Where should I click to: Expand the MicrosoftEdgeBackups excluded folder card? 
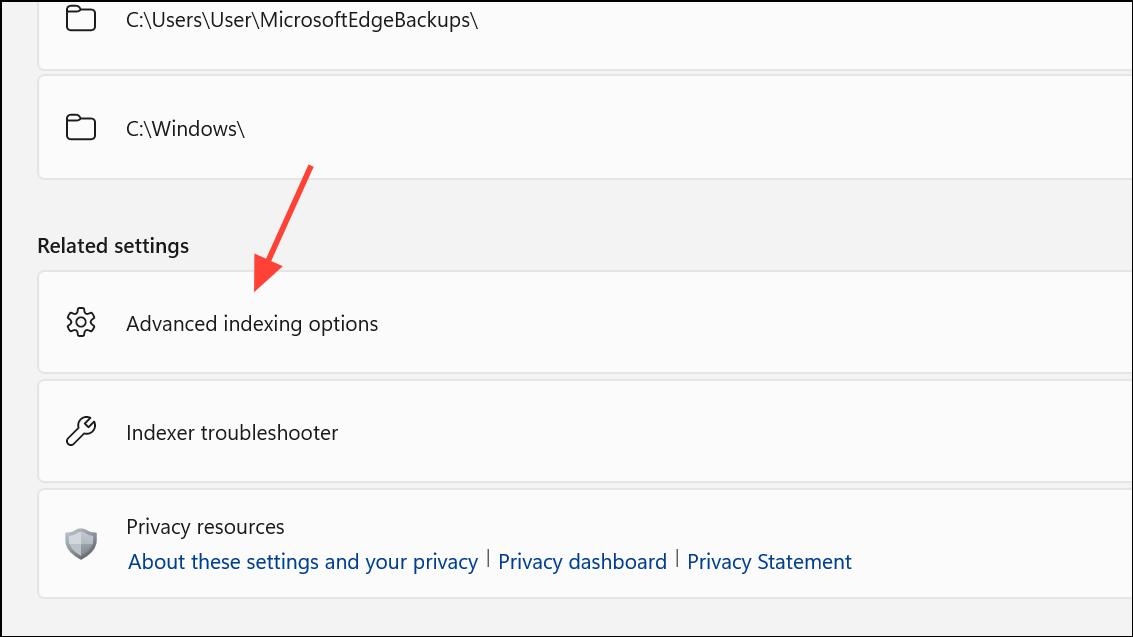[585, 35]
